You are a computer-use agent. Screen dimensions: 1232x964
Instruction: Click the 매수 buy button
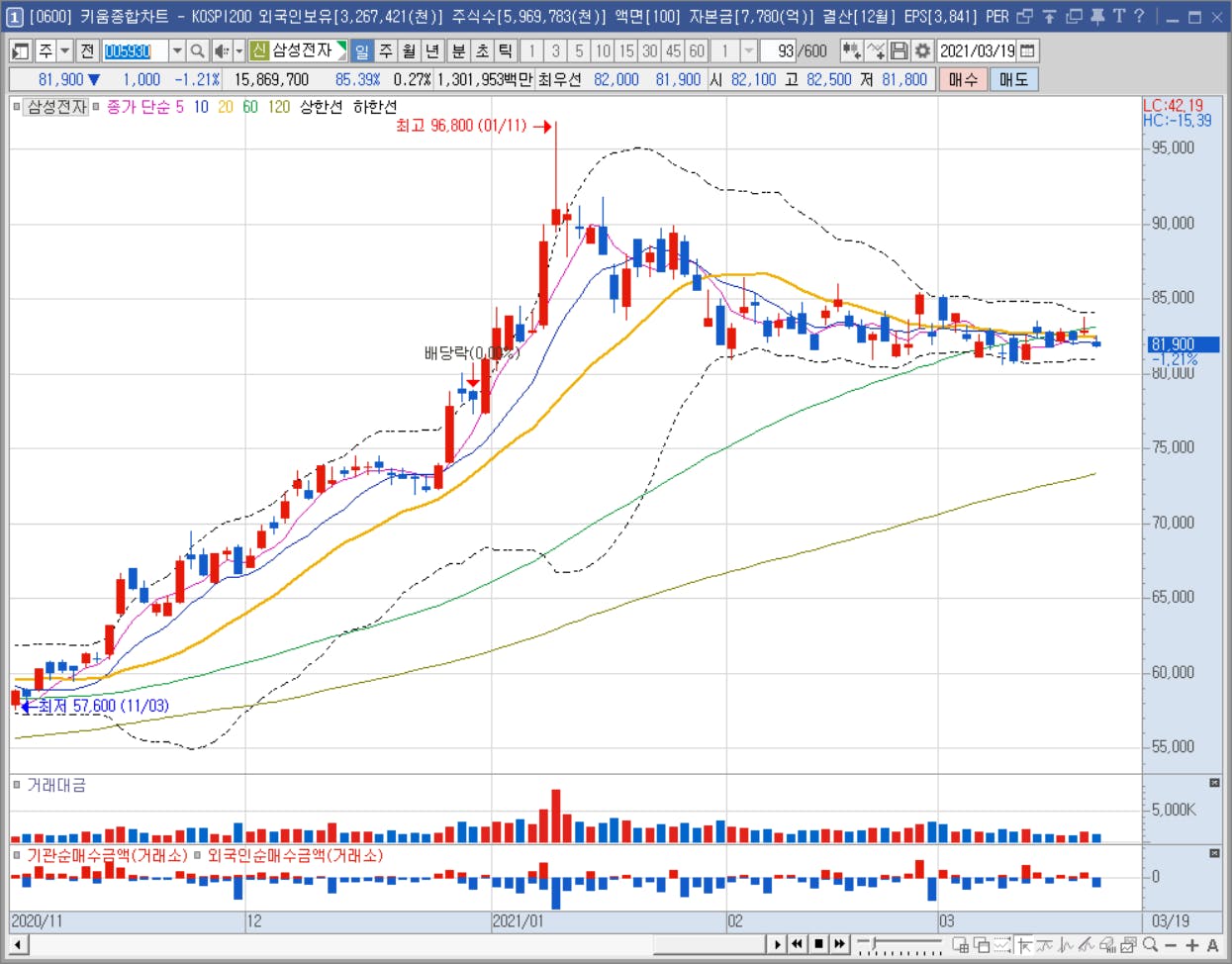[x=963, y=79]
